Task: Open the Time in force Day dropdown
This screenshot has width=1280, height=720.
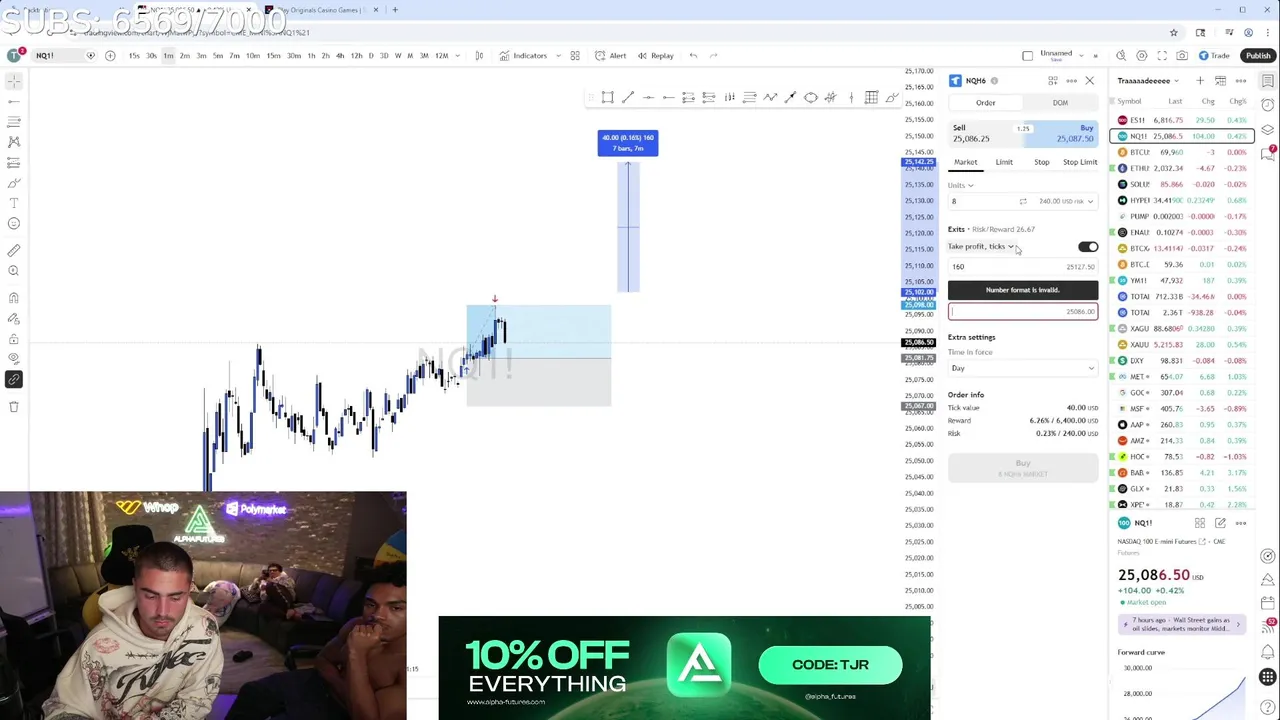Action: (x=1022, y=368)
